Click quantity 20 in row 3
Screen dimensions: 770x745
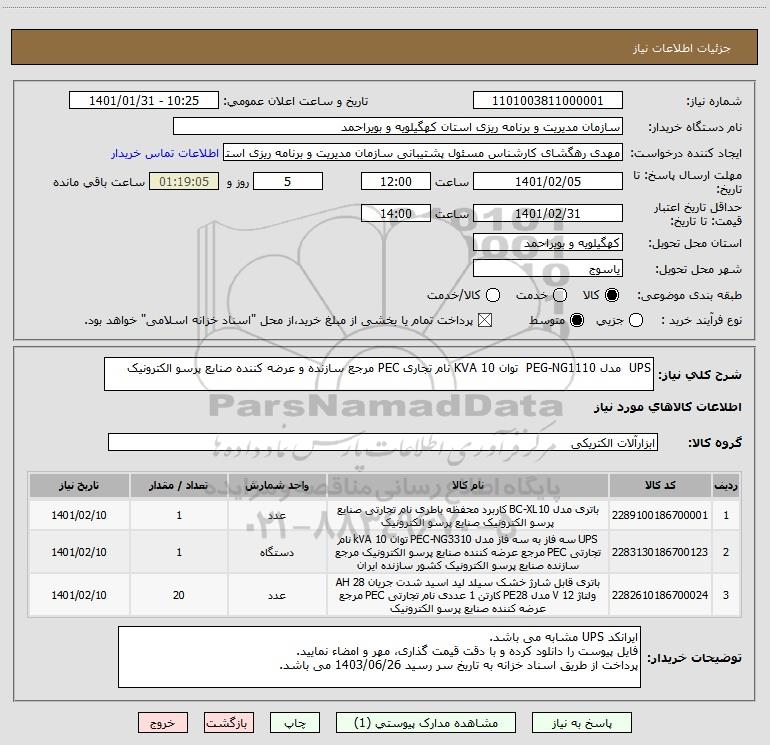point(179,595)
